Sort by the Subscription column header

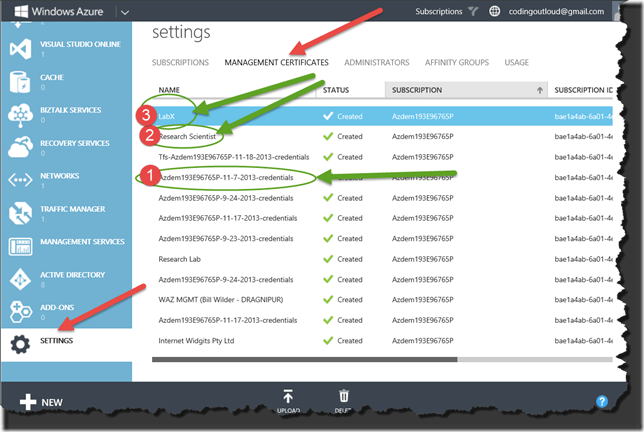click(x=468, y=90)
